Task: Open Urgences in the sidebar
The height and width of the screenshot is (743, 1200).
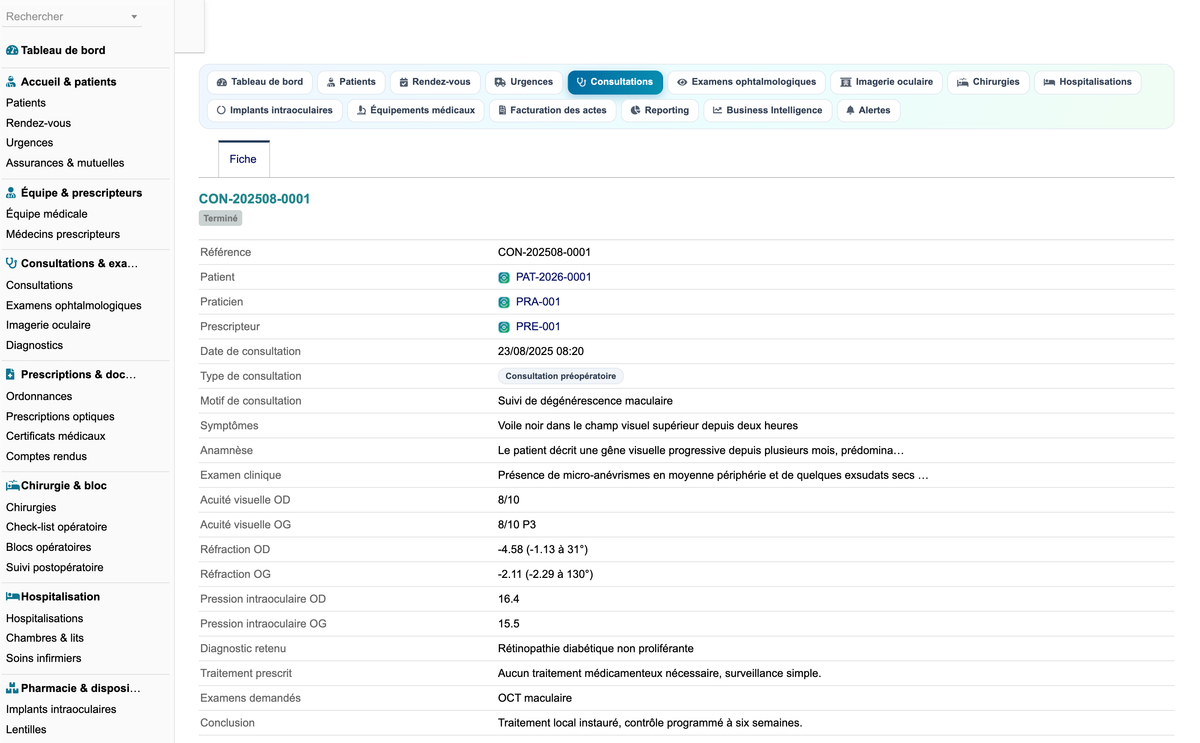Action: tap(30, 143)
